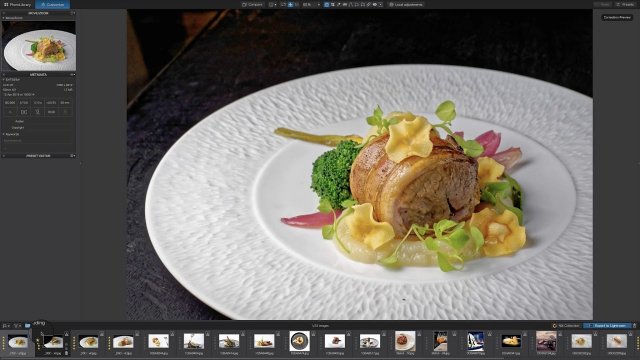The height and width of the screenshot is (360, 640).
Task: Switch to the PhotoLibrary tab
Action: (x=18, y=4)
